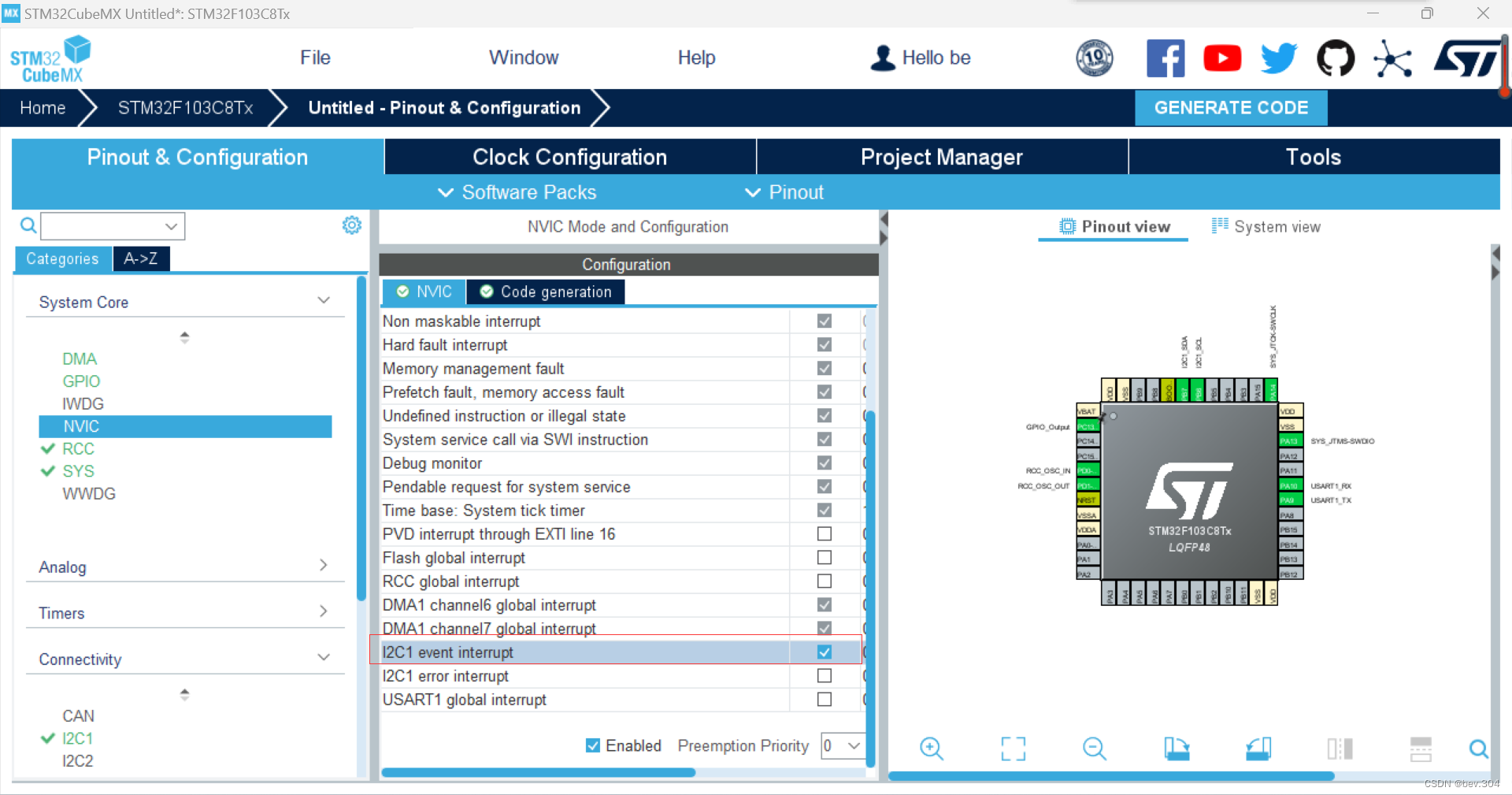Zoom out on the pinout view
1512x795 pixels.
tap(1095, 749)
